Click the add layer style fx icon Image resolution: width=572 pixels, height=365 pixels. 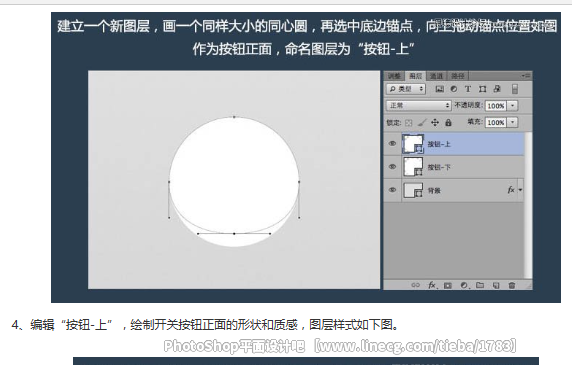click(x=432, y=285)
